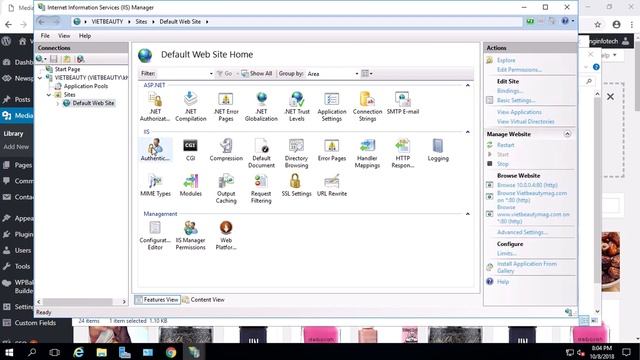Open the View menu
Screen dimensions: 640x360
[64, 36]
